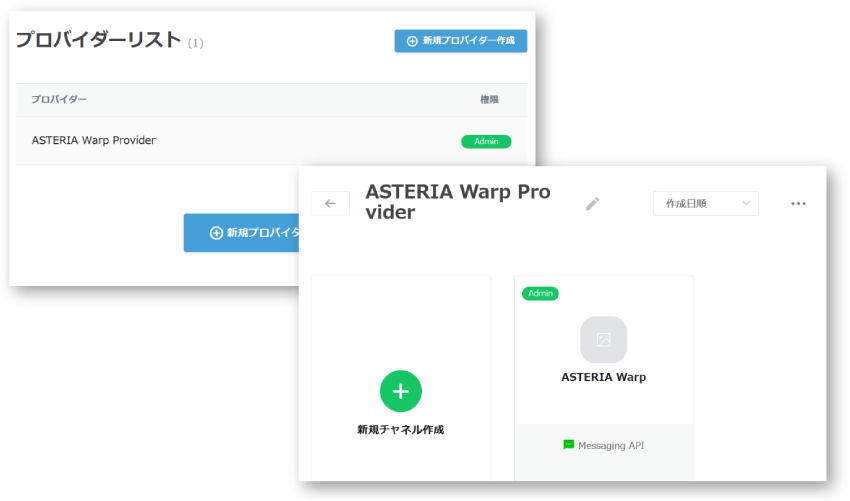Click the 権限 column header
The height and width of the screenshot is (501, 850).
point(489,99)
